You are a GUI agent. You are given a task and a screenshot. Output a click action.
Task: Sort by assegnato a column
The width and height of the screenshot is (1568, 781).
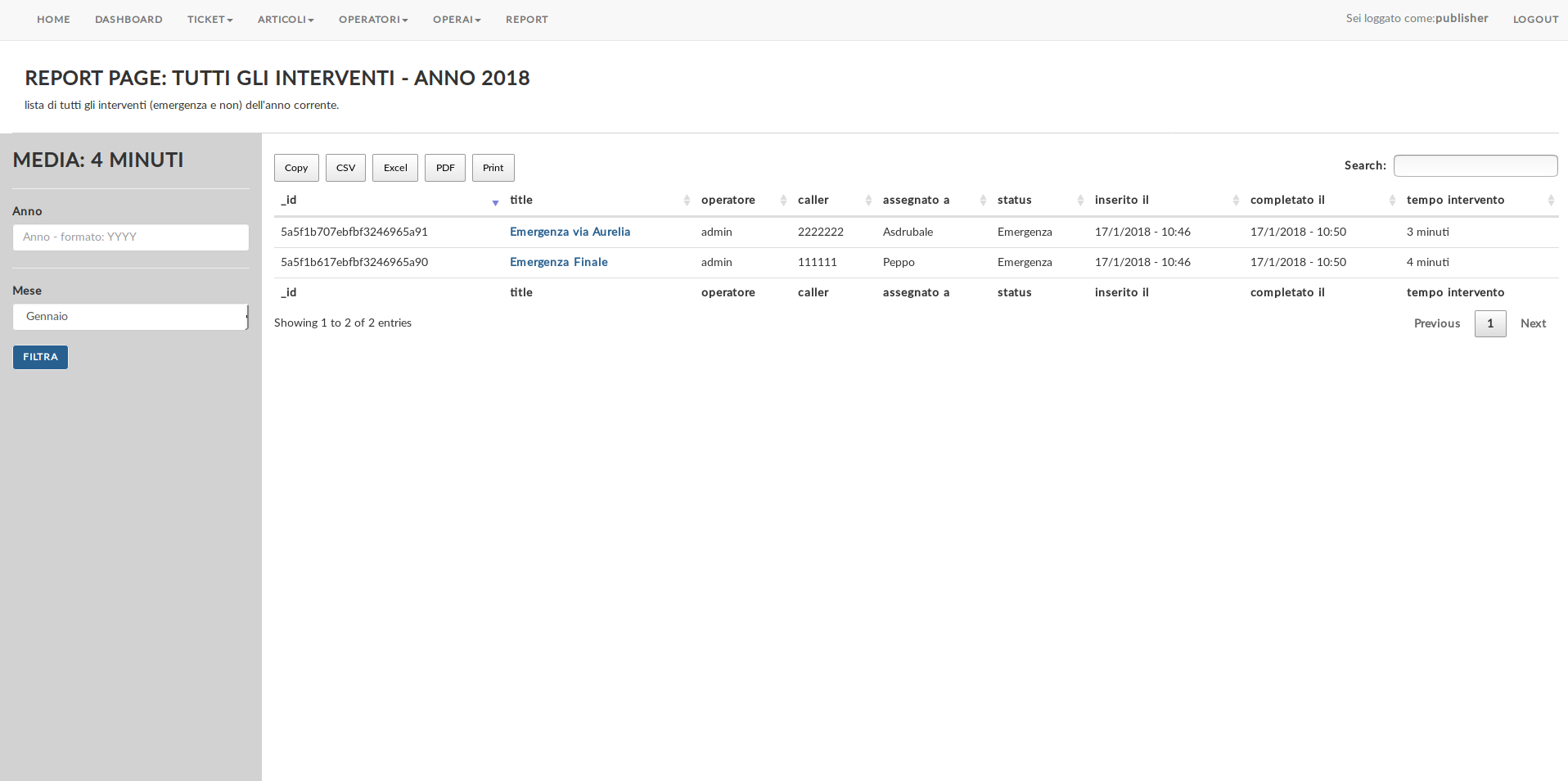coord(916,201)
